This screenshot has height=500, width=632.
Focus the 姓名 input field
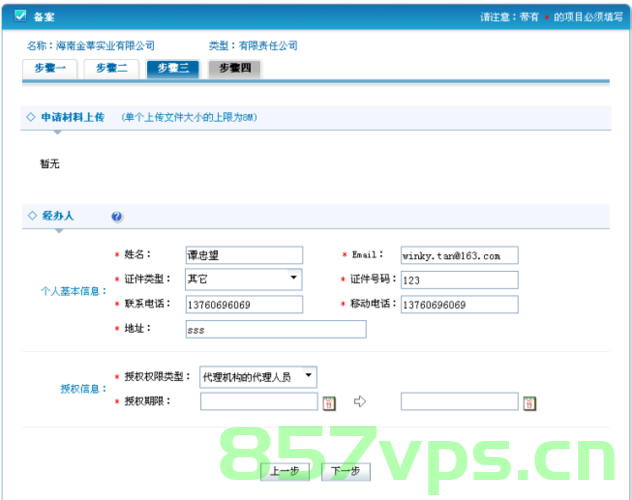click(244, 255)
